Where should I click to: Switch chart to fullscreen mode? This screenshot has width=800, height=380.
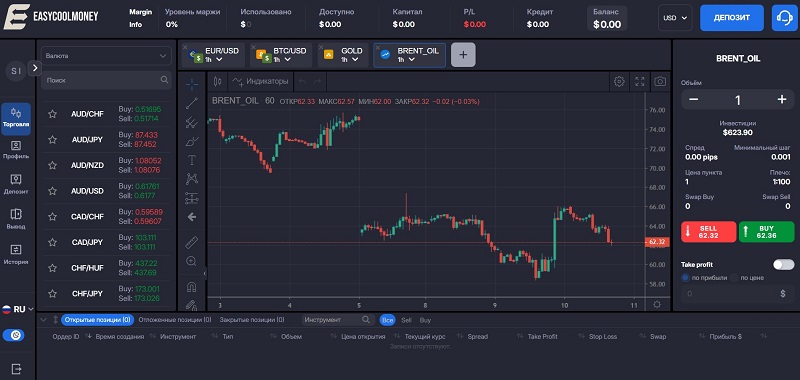(x=640, y=81)
